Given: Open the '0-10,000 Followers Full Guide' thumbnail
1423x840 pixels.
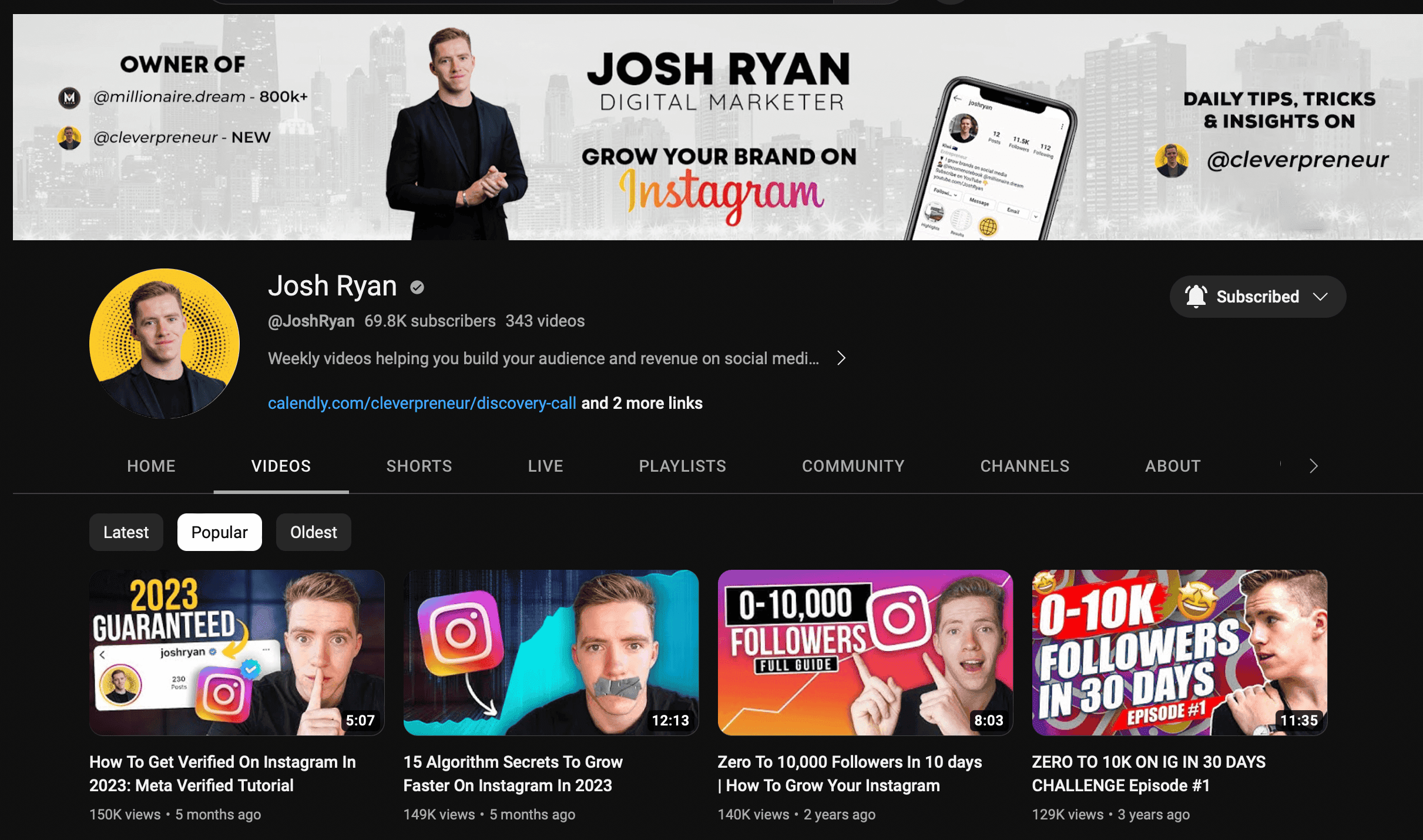Looking at the screenshot, I should coord(865,653).
